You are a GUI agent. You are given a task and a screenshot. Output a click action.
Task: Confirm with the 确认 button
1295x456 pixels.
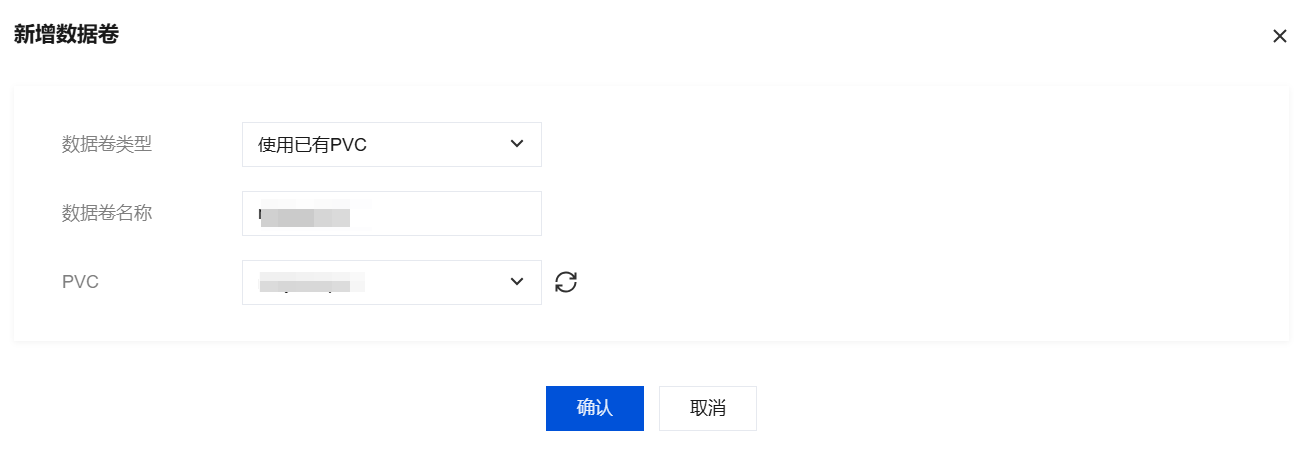point(595,408)
